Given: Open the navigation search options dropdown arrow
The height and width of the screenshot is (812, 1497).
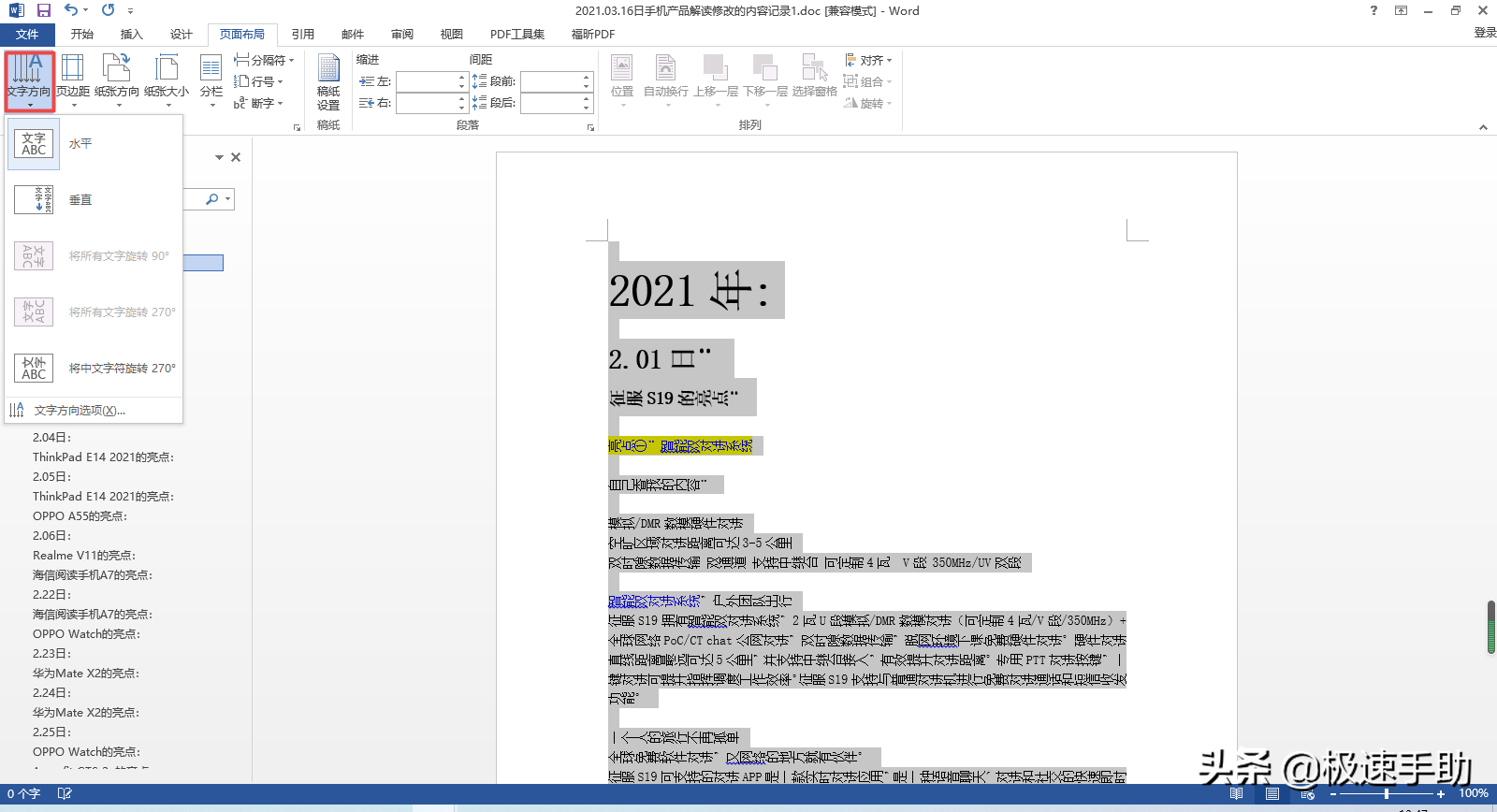Looking at the screenshot, I should pos(227,199).
